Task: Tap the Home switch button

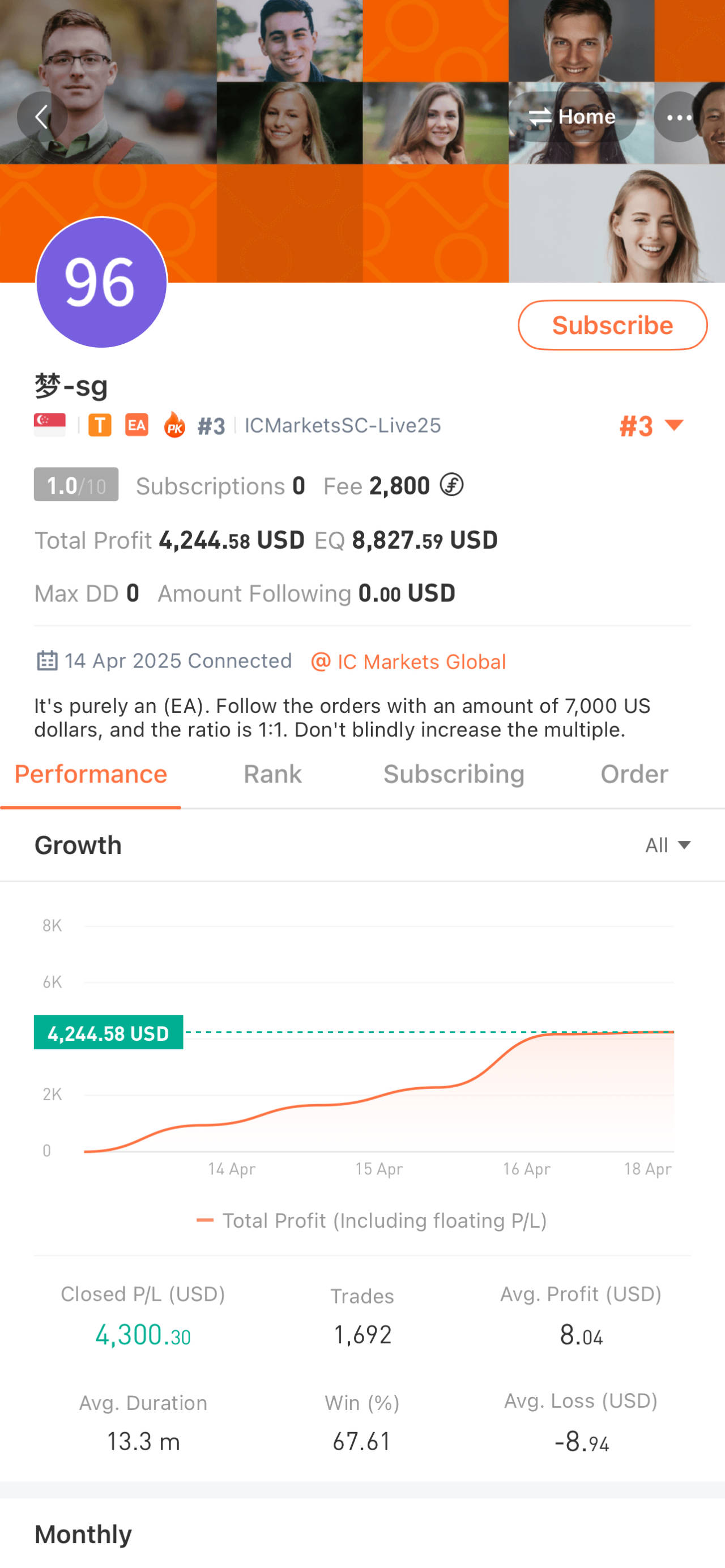Action: (572, 116)
